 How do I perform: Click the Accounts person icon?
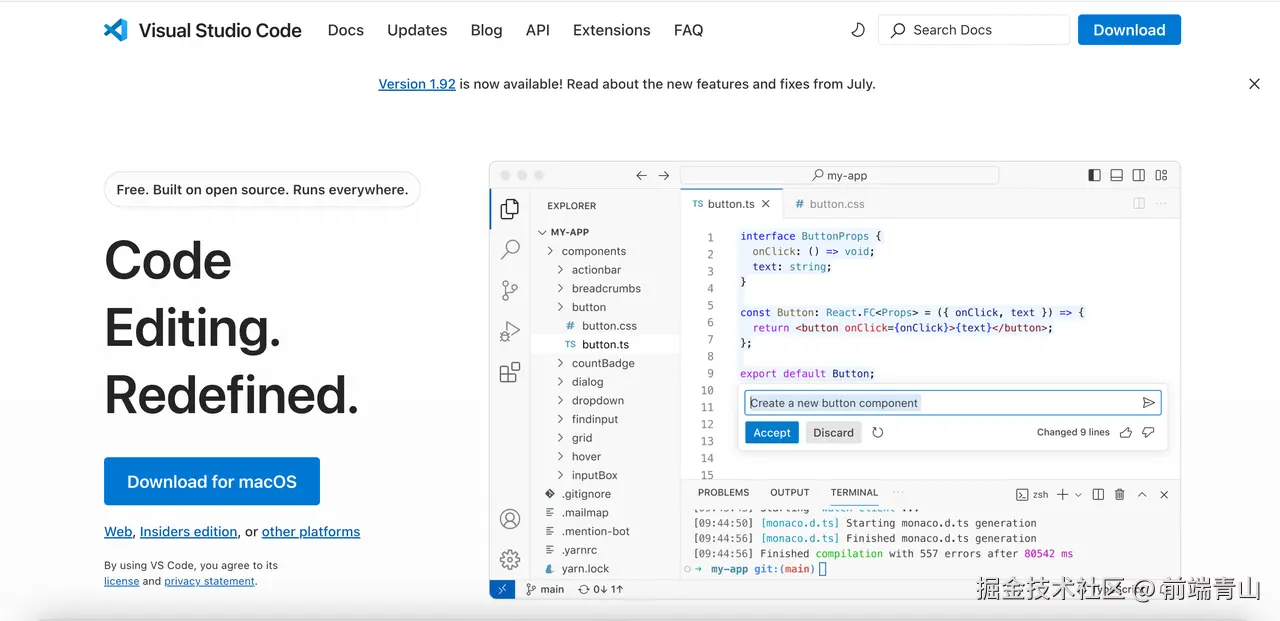[x=510, y=519]
